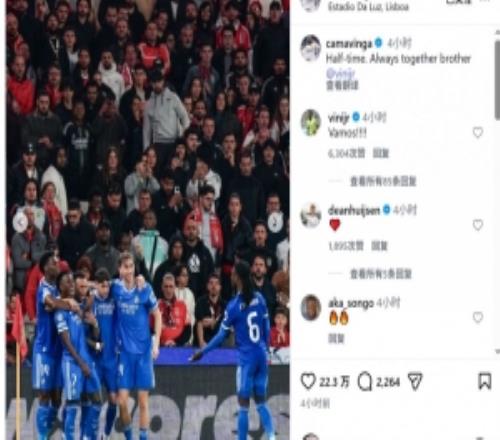Image resolution: width=500 pixels, height=440 pixels.
Task: Like vinijr's Vamos comment
Action: coord(478,132)
